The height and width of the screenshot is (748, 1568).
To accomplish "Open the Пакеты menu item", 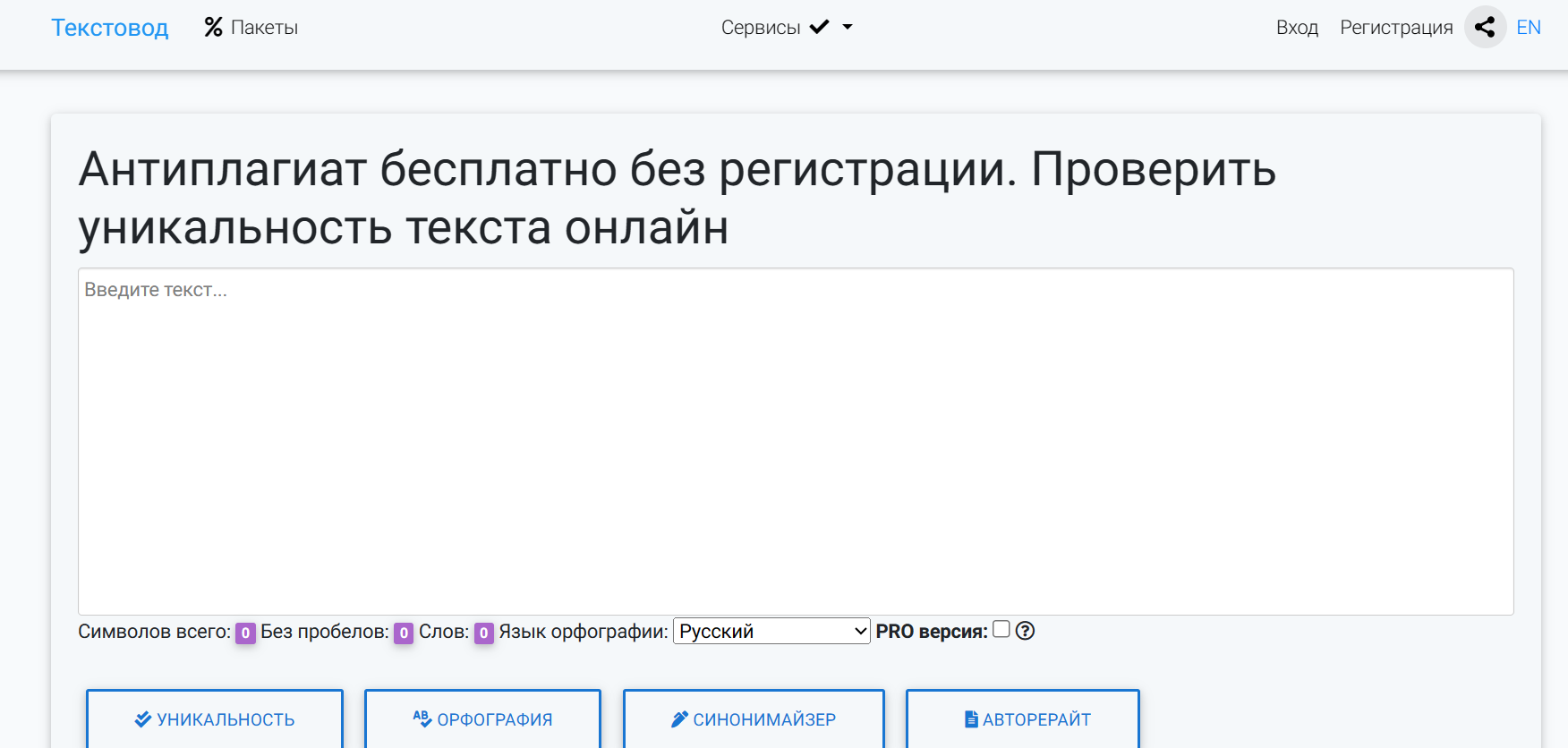I will coord(264,28).
